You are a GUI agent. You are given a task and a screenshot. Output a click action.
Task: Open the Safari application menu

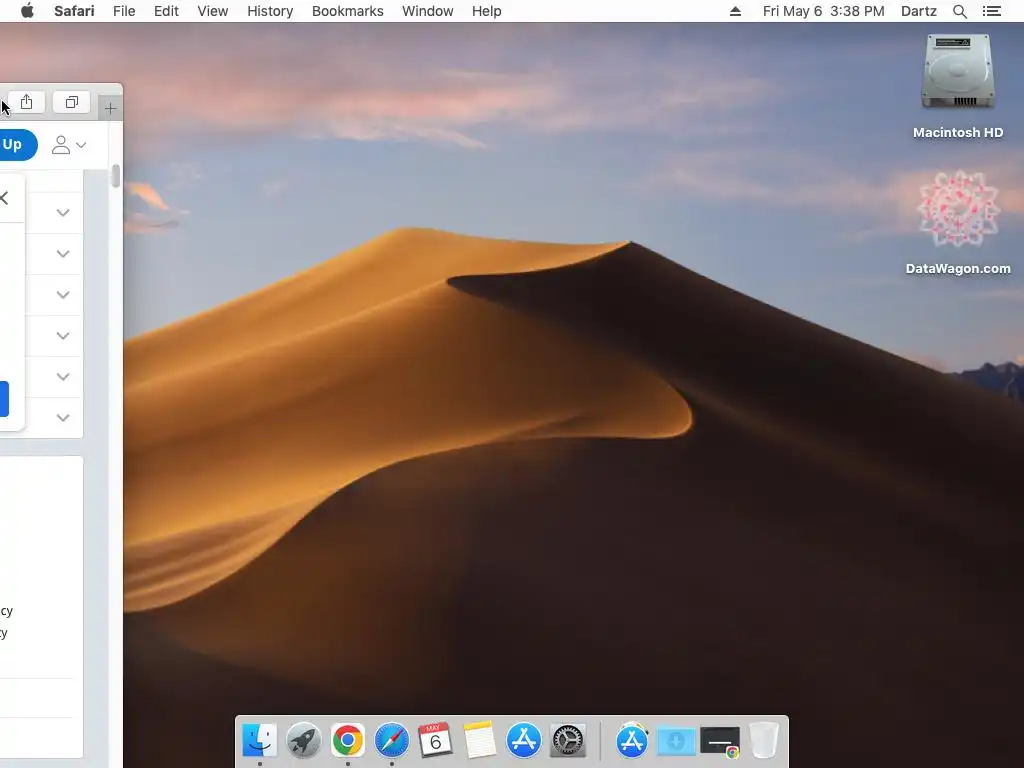74,11
